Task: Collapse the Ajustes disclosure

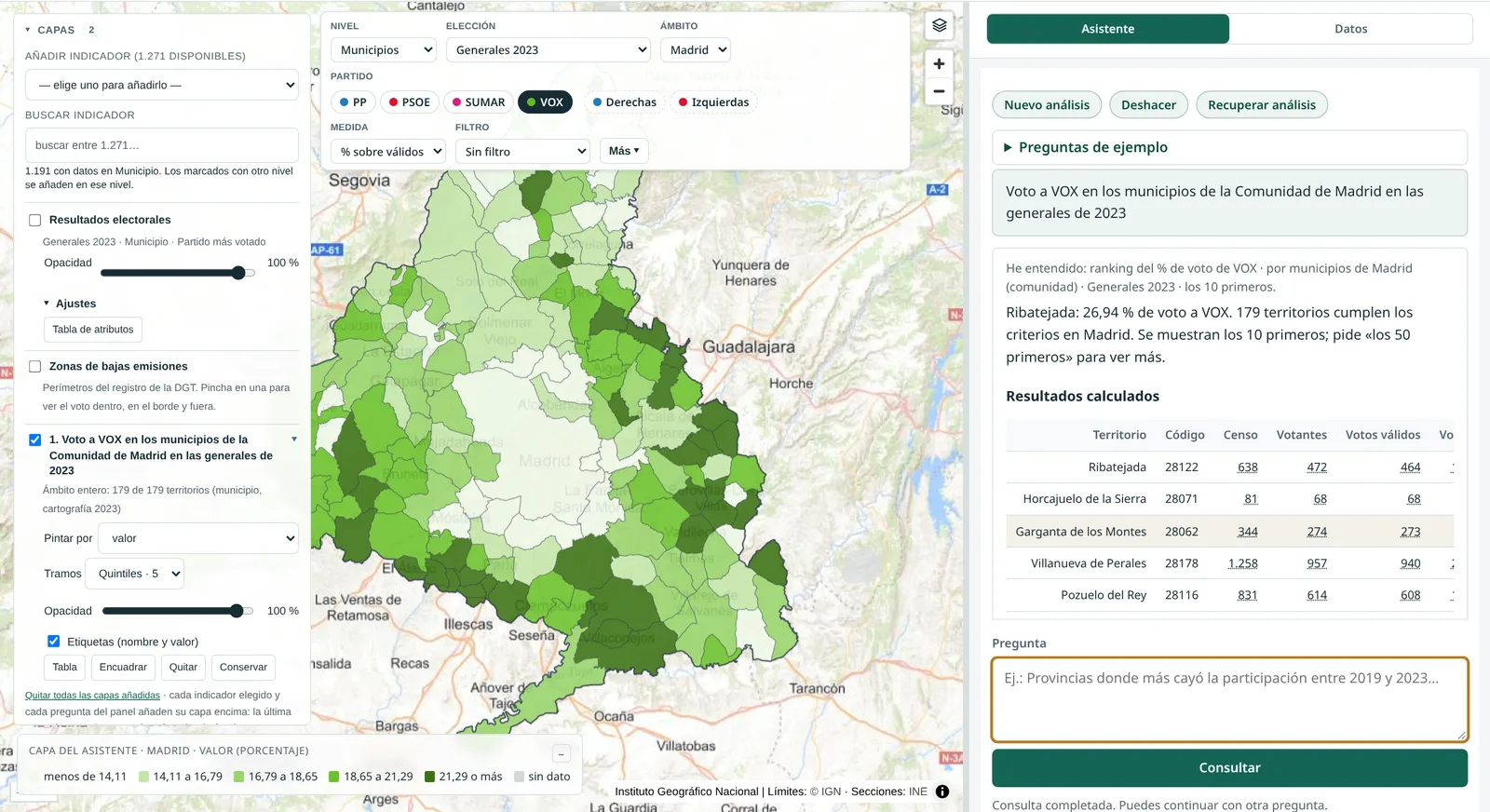Action: (70, 304)
